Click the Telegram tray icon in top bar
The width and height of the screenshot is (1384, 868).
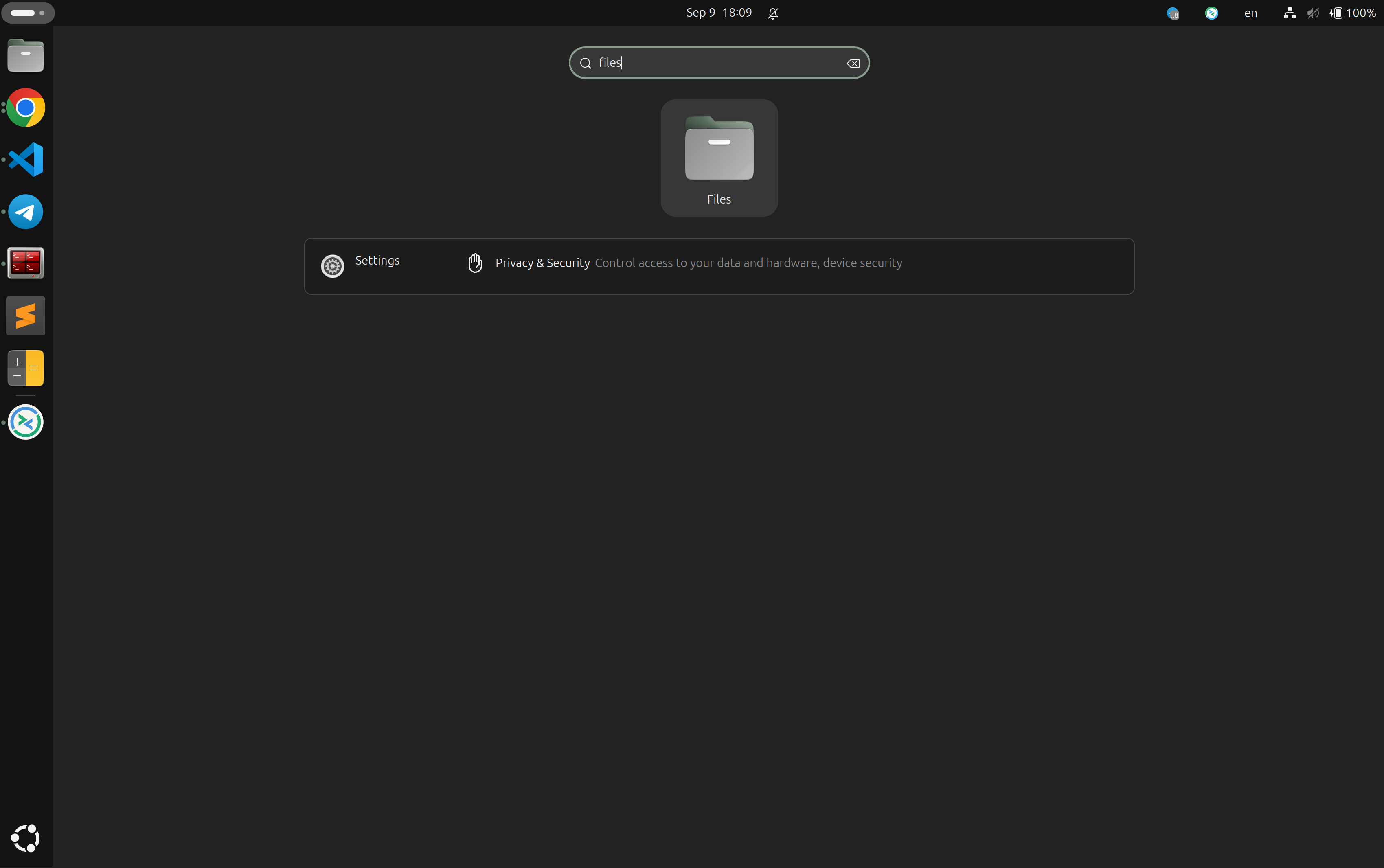coord(1173,13)
